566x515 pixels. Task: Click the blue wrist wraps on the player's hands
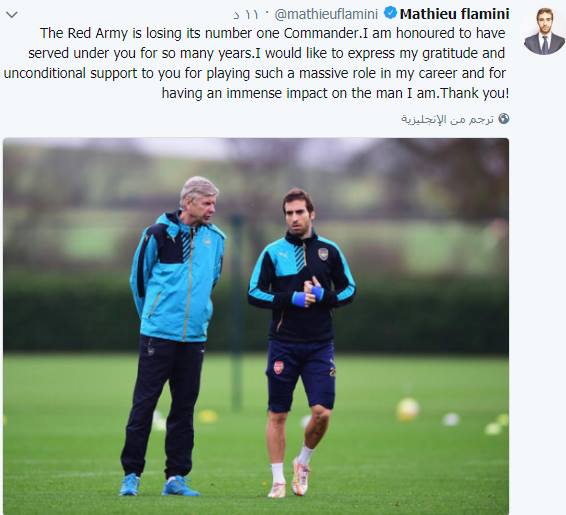click(308, 296)
